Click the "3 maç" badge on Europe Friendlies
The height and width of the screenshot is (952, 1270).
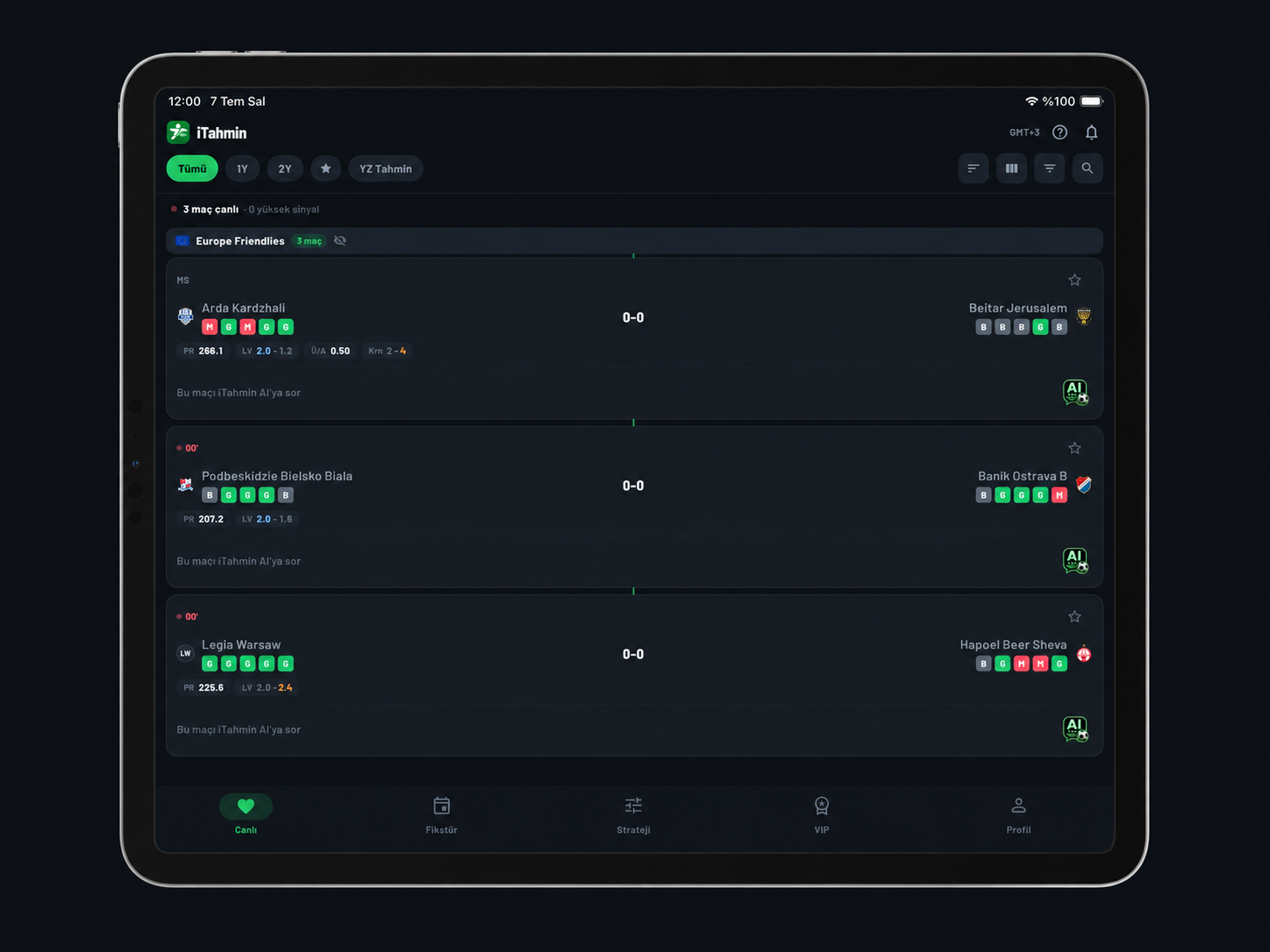(309, 241)
